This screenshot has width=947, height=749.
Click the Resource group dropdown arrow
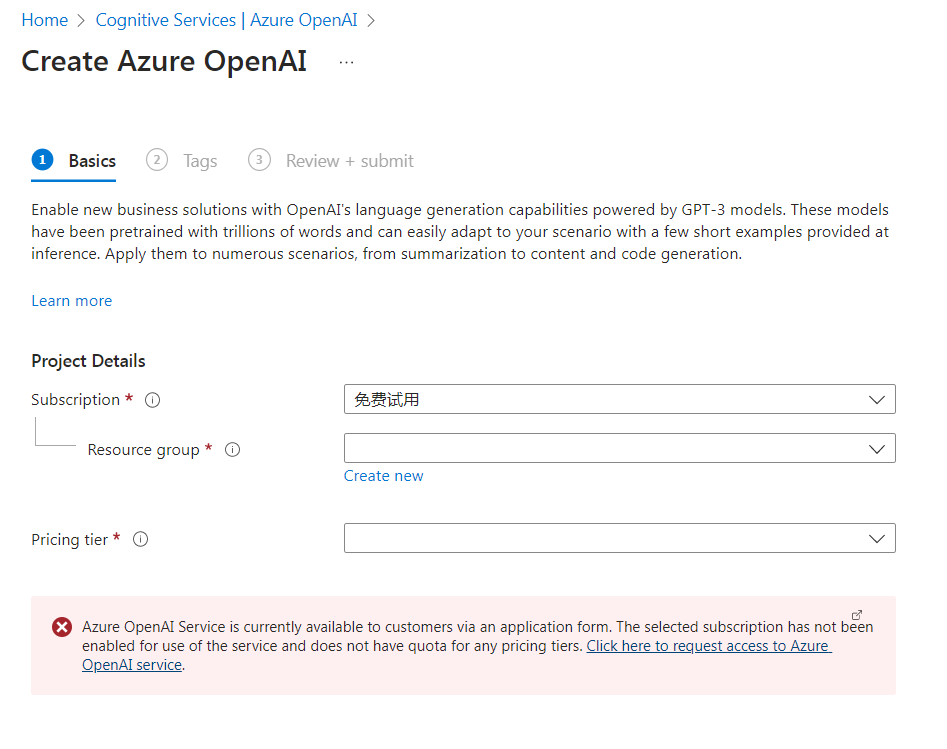click(876, 449)
